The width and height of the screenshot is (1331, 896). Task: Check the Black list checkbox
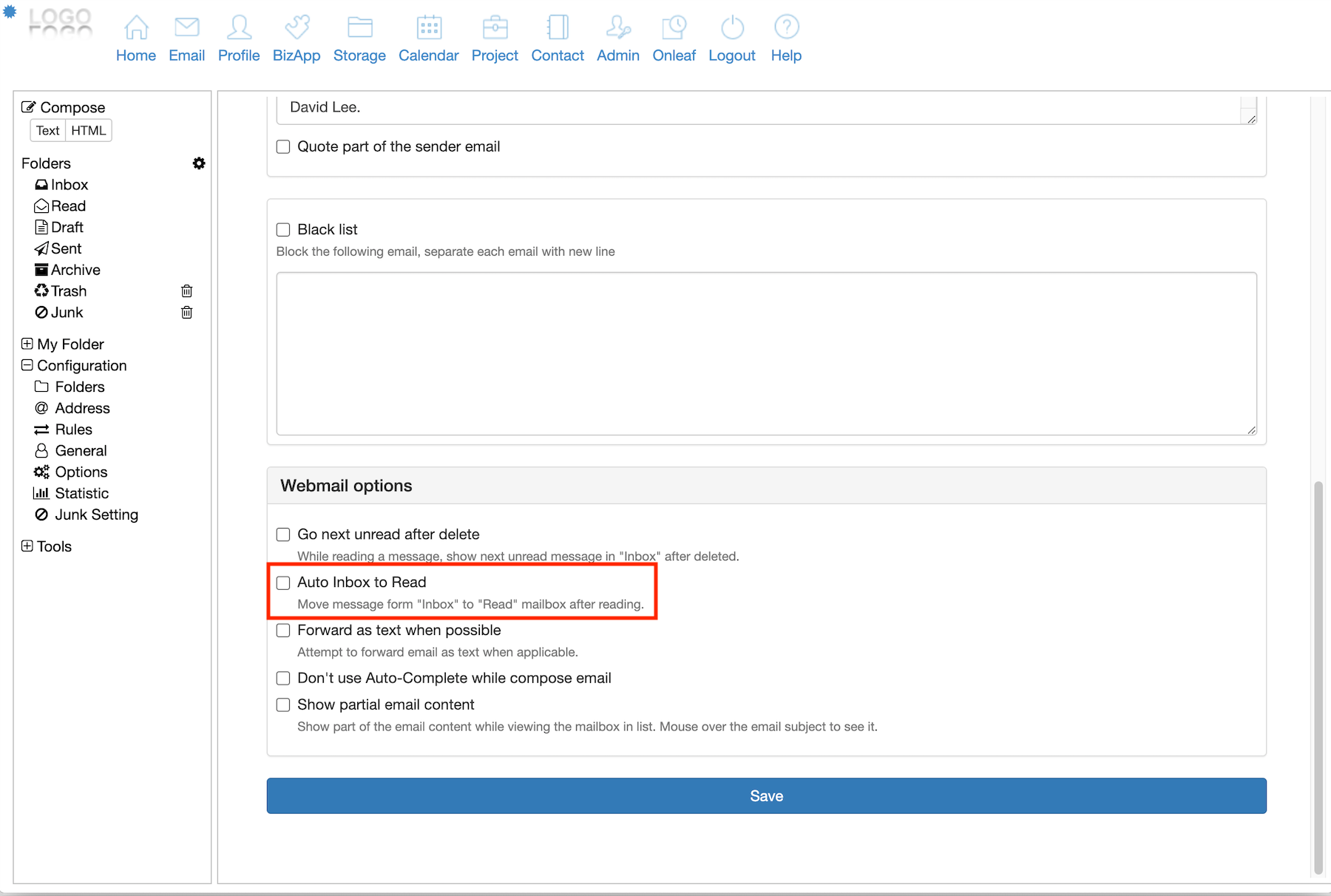(283, 230)
